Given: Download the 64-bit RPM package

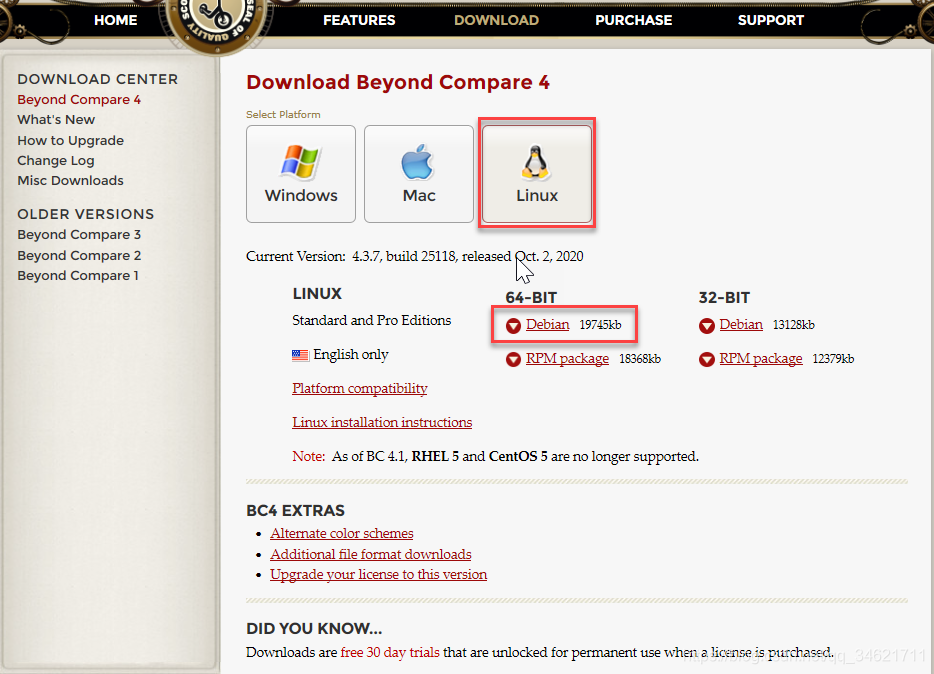Looking at the screenshot, I should [567, 358].
